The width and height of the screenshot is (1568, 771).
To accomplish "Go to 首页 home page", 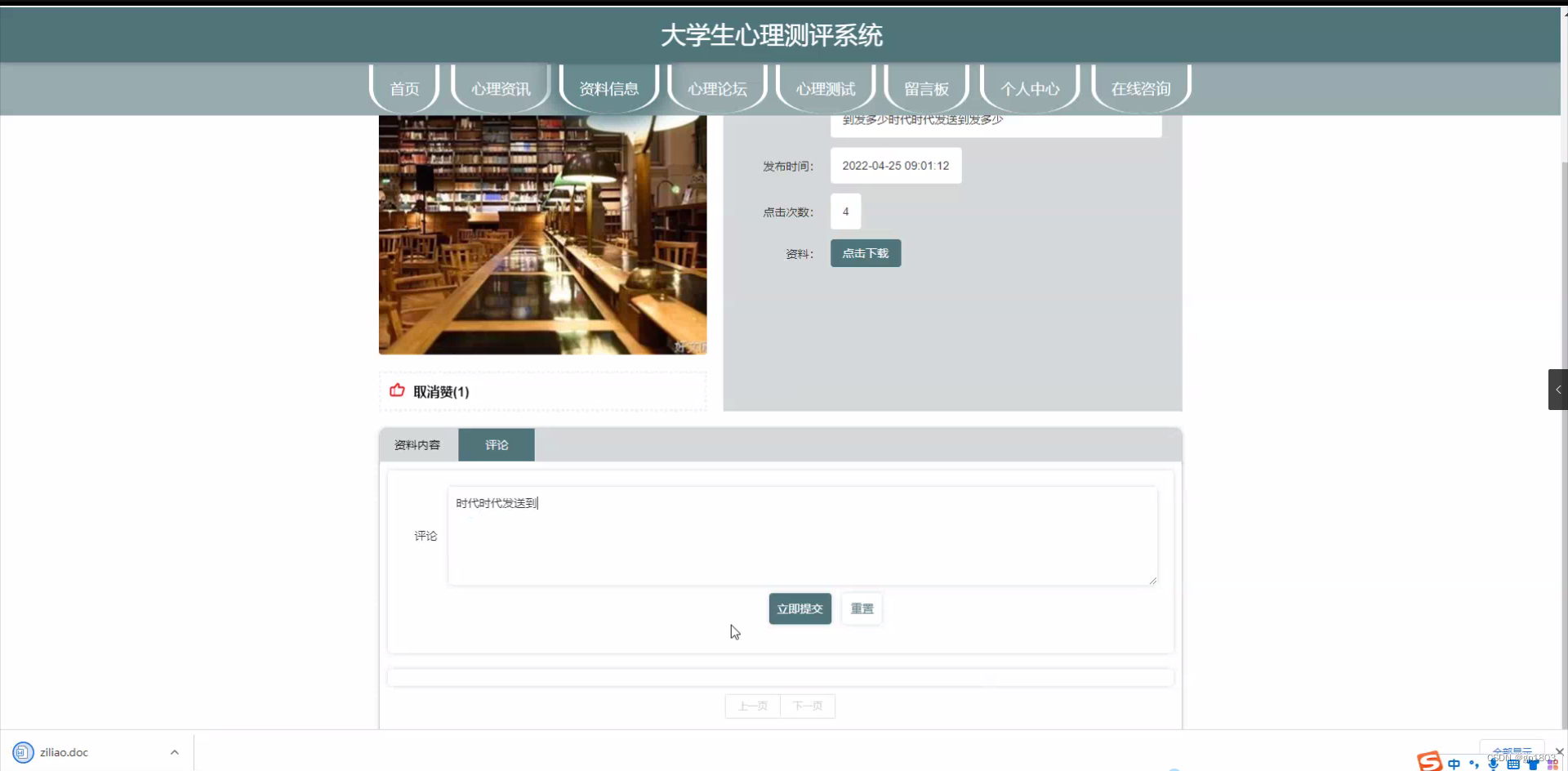I will coord(404,88).
